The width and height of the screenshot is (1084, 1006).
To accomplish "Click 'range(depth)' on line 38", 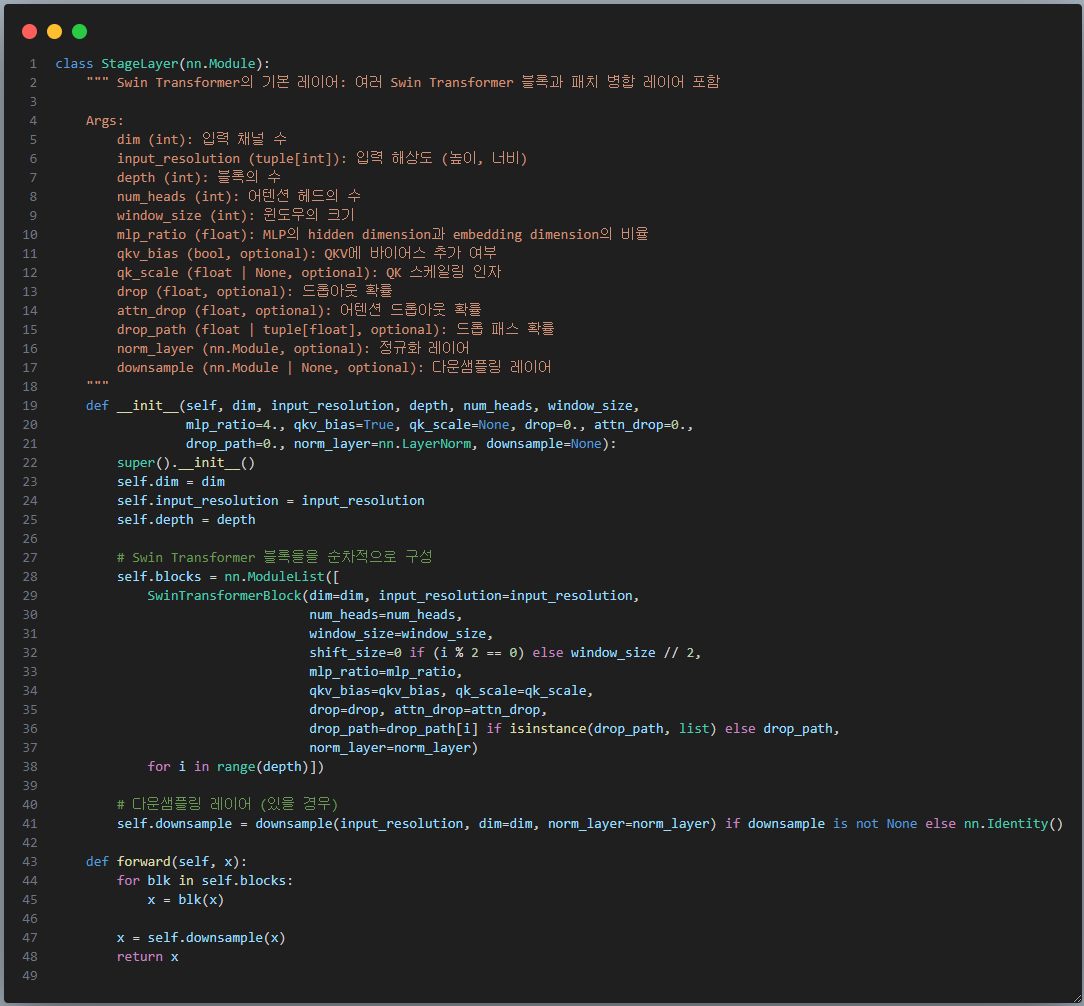I will pos(263,767).
